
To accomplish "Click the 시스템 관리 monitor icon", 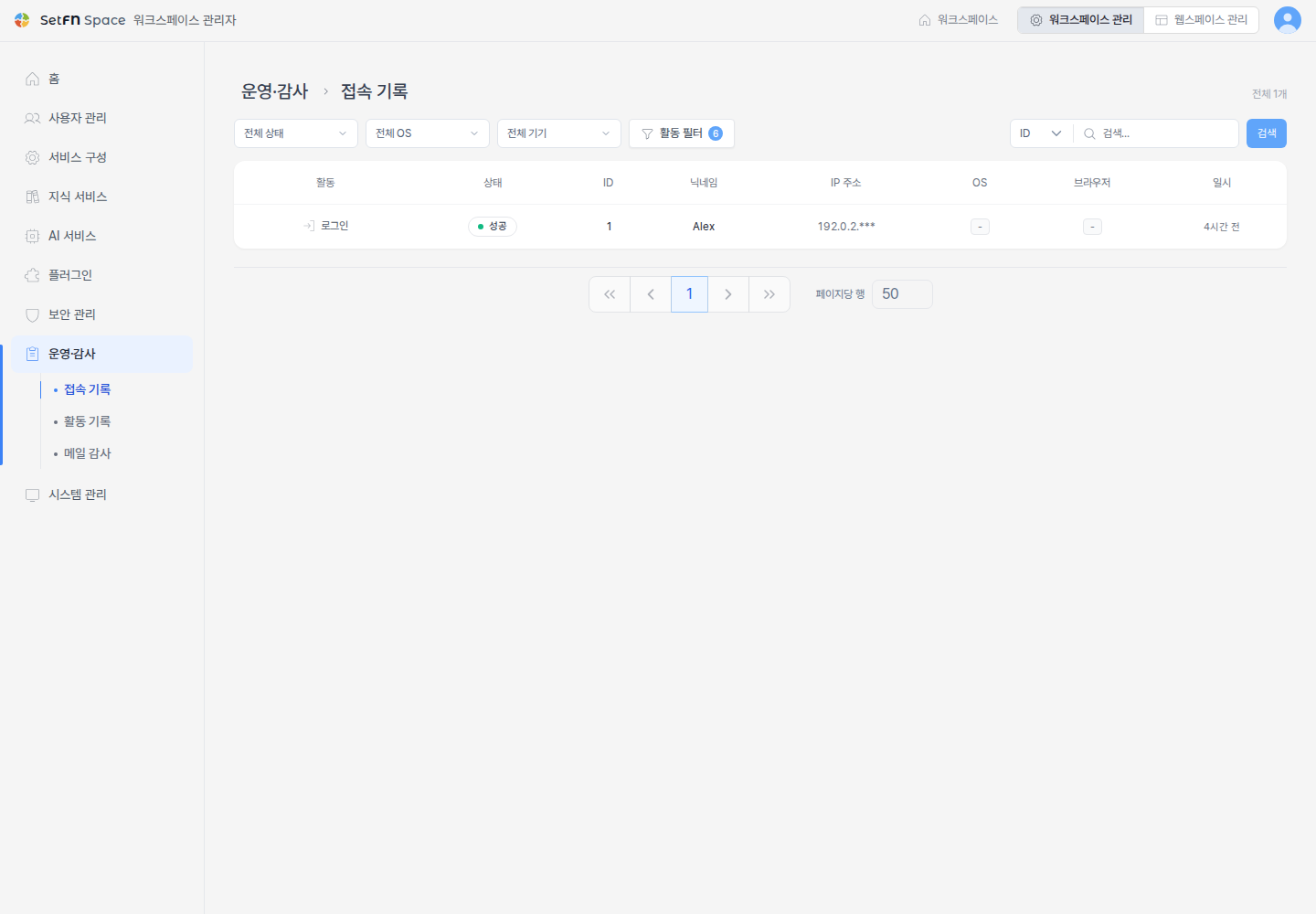I will pos(32,494).
